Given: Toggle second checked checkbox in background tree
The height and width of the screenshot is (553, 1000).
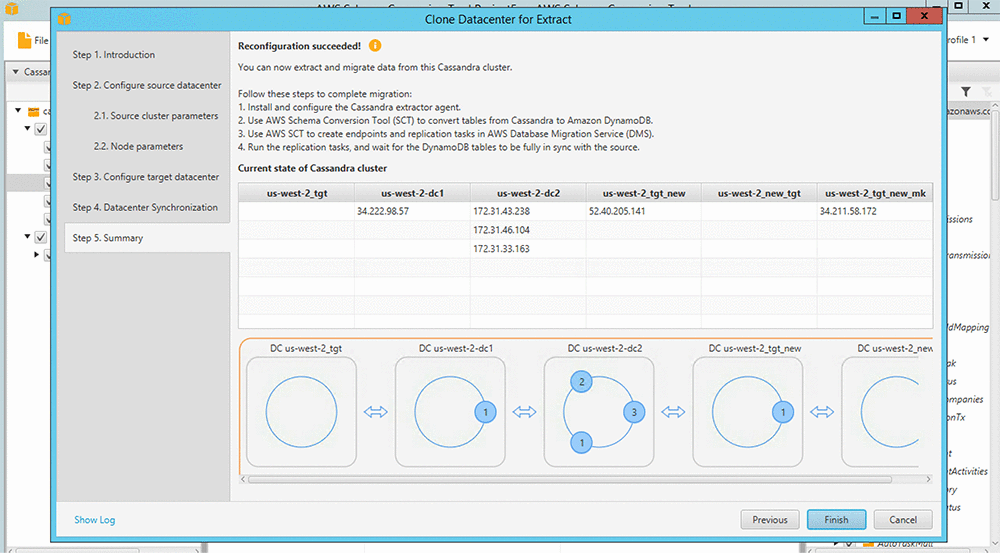Looking at the screenshot, I should [41, 237].
